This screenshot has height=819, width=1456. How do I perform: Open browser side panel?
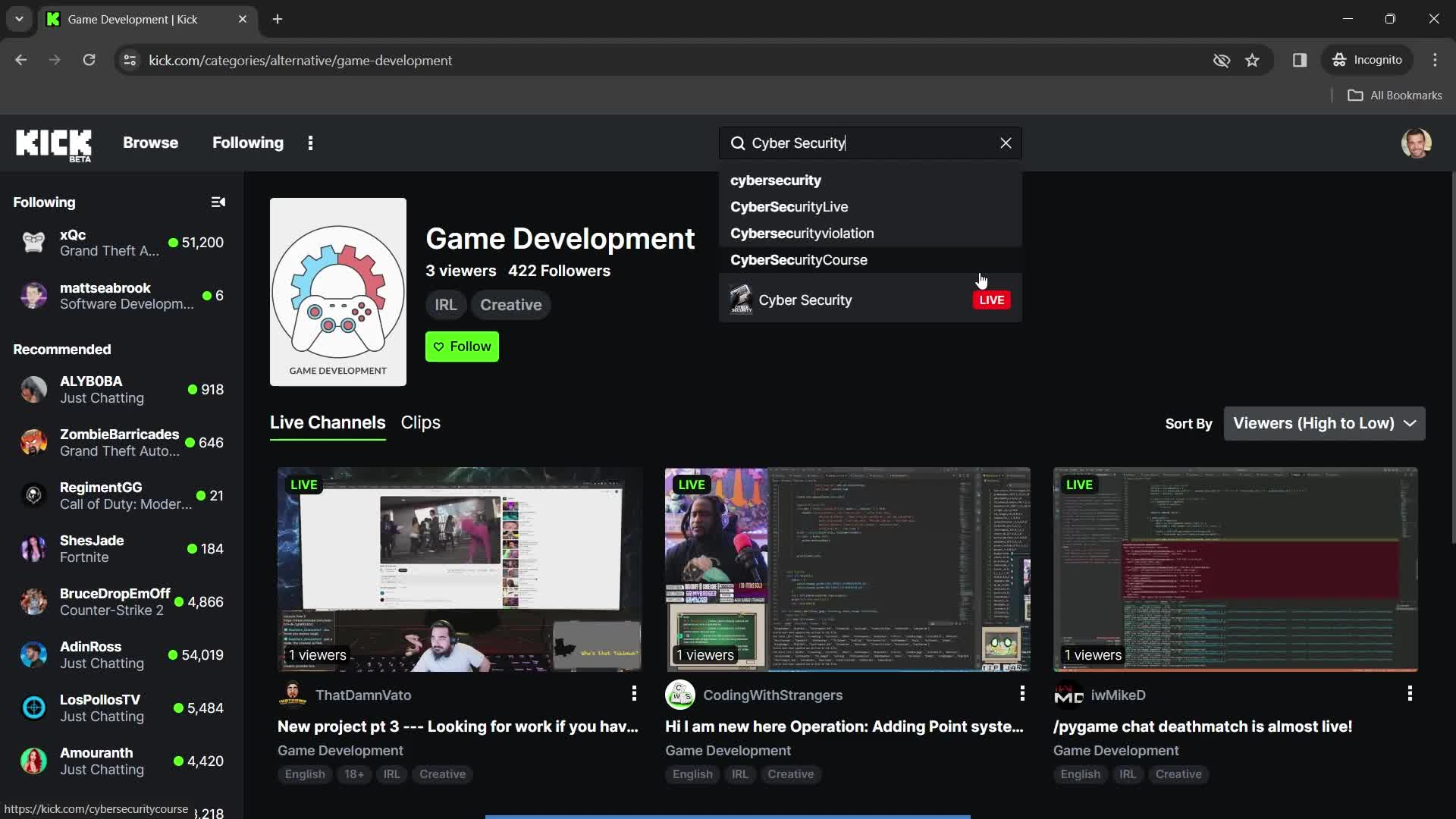point(1300,60)
